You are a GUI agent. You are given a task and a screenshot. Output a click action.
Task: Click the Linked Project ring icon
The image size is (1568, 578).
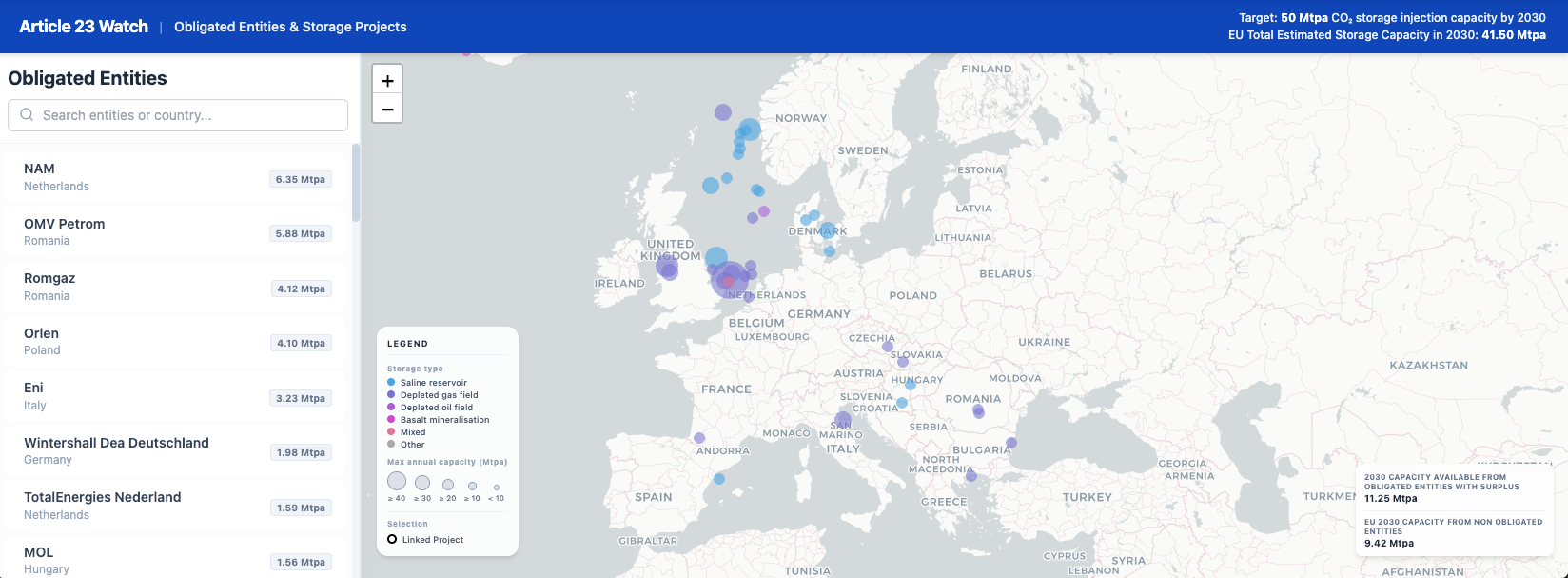point(392,540)
